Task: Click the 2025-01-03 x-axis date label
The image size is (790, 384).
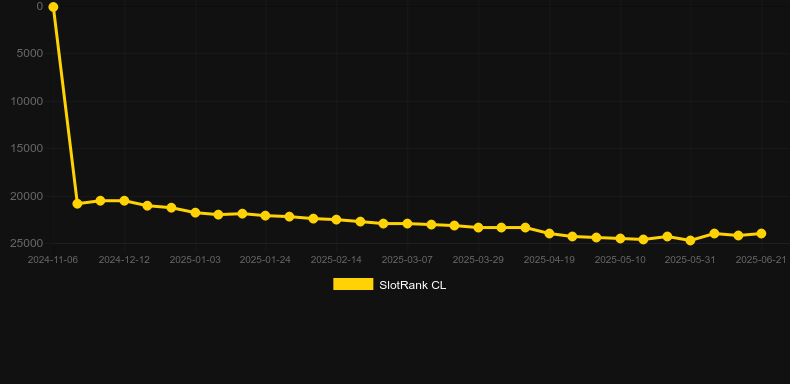Action: click(195, 260)
